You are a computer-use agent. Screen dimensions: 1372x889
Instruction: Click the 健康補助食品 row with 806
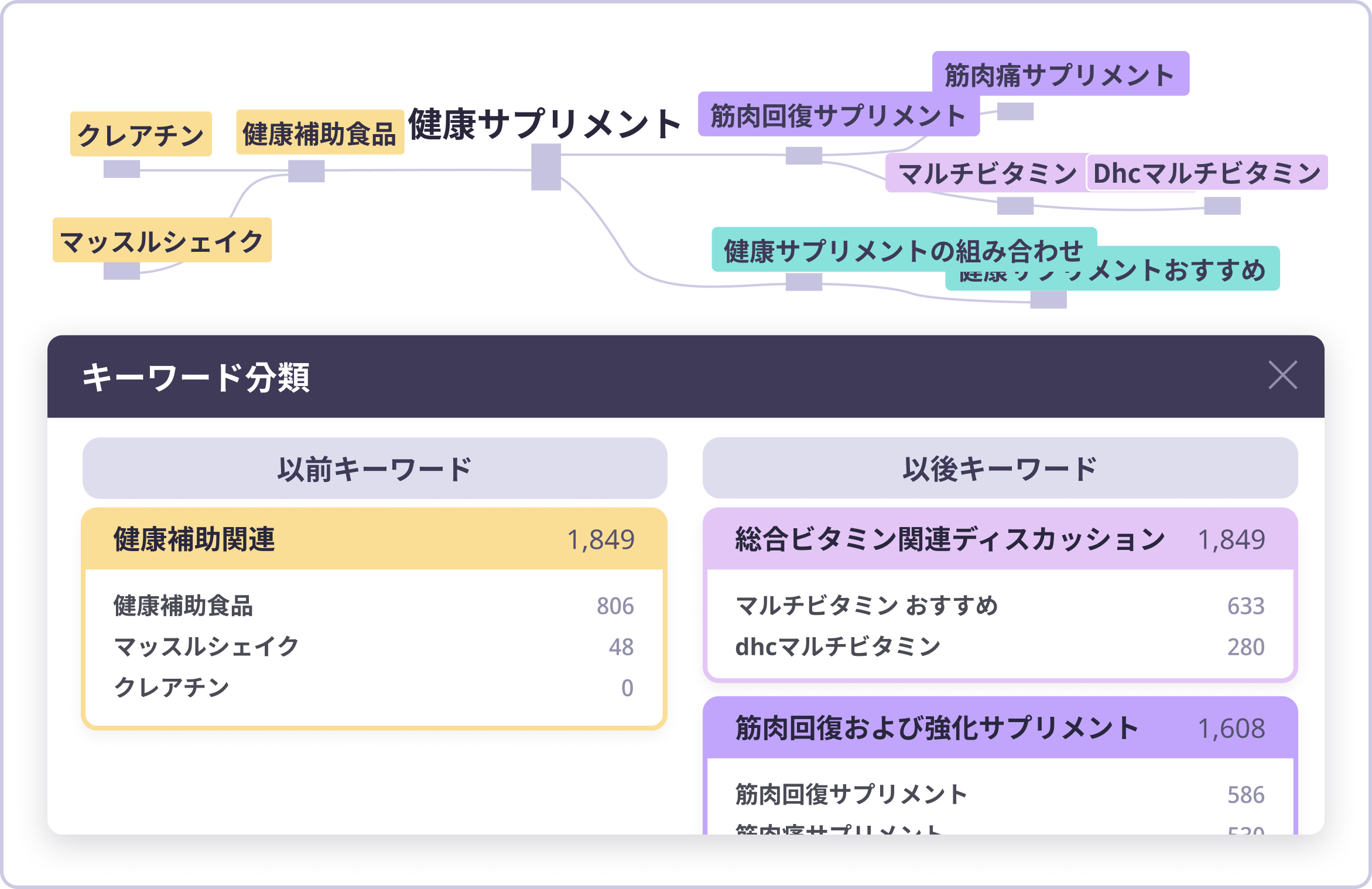coord(374,606)
